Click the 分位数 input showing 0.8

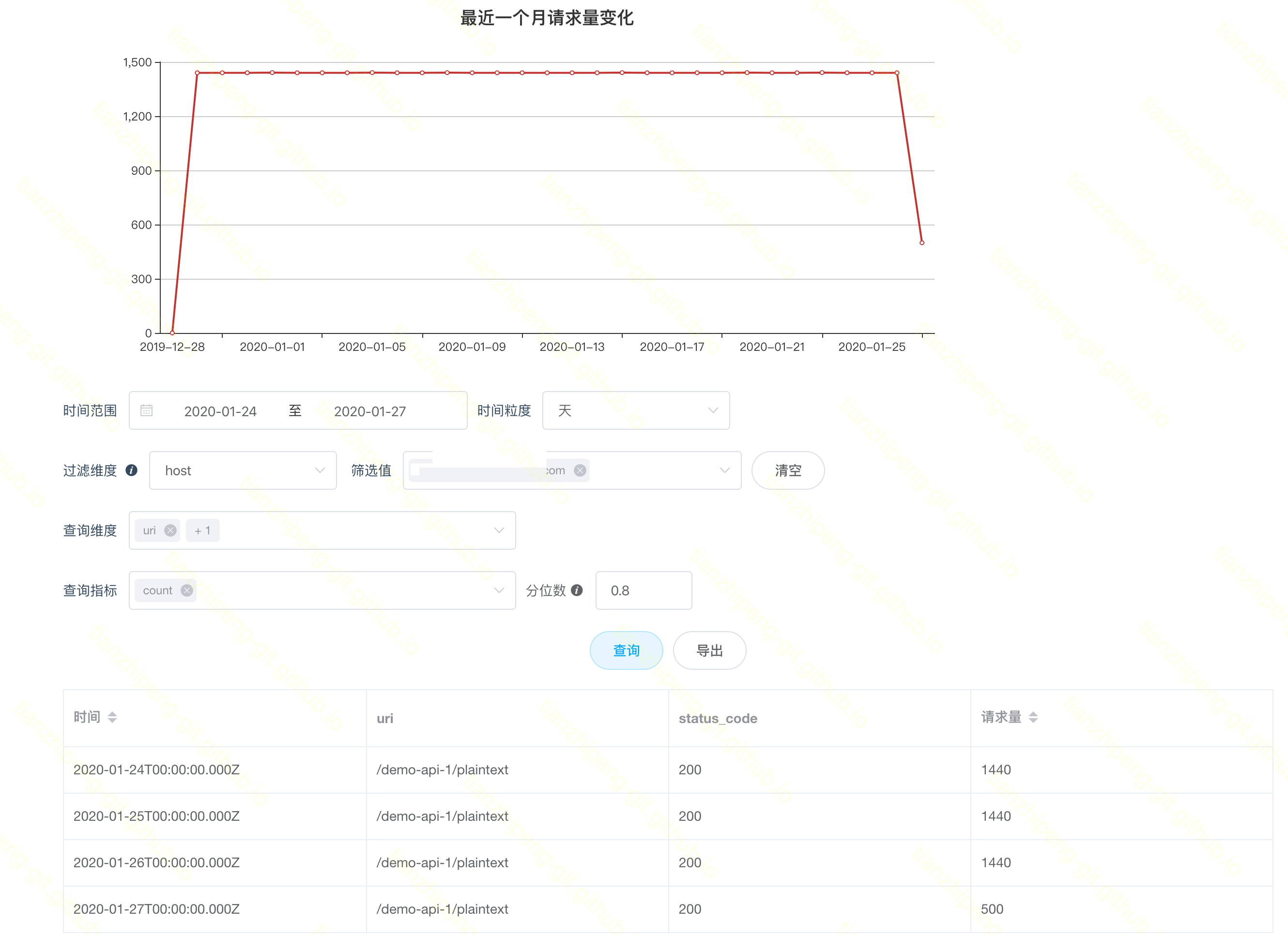coord(643,590)
